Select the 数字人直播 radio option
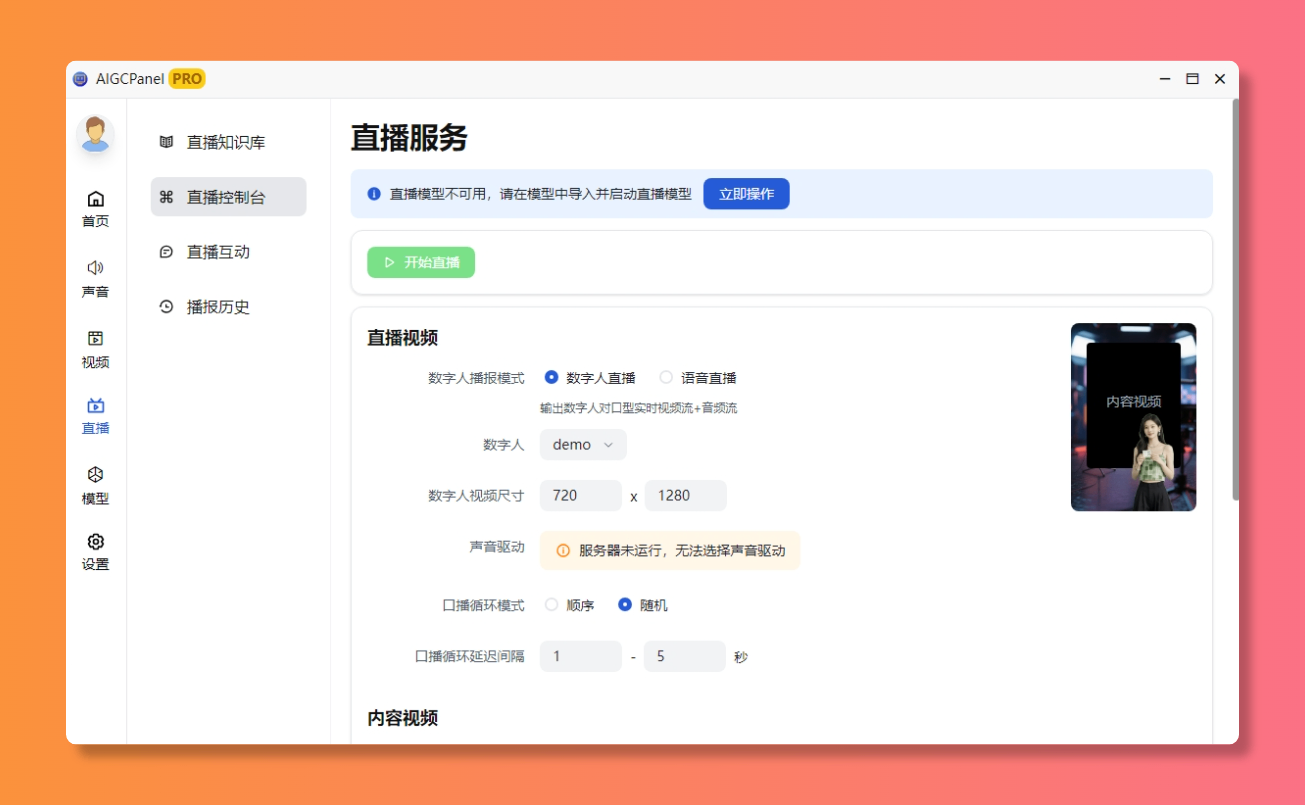 click(x=551, y=378)
